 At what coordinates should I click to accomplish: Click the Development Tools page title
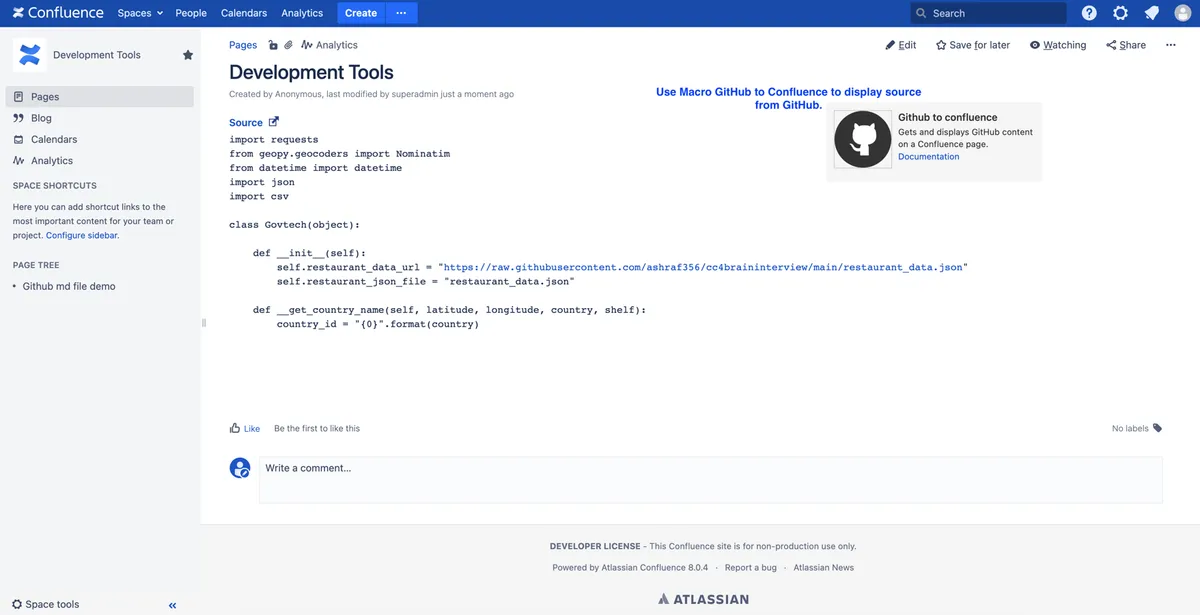[x=311, y=72]
